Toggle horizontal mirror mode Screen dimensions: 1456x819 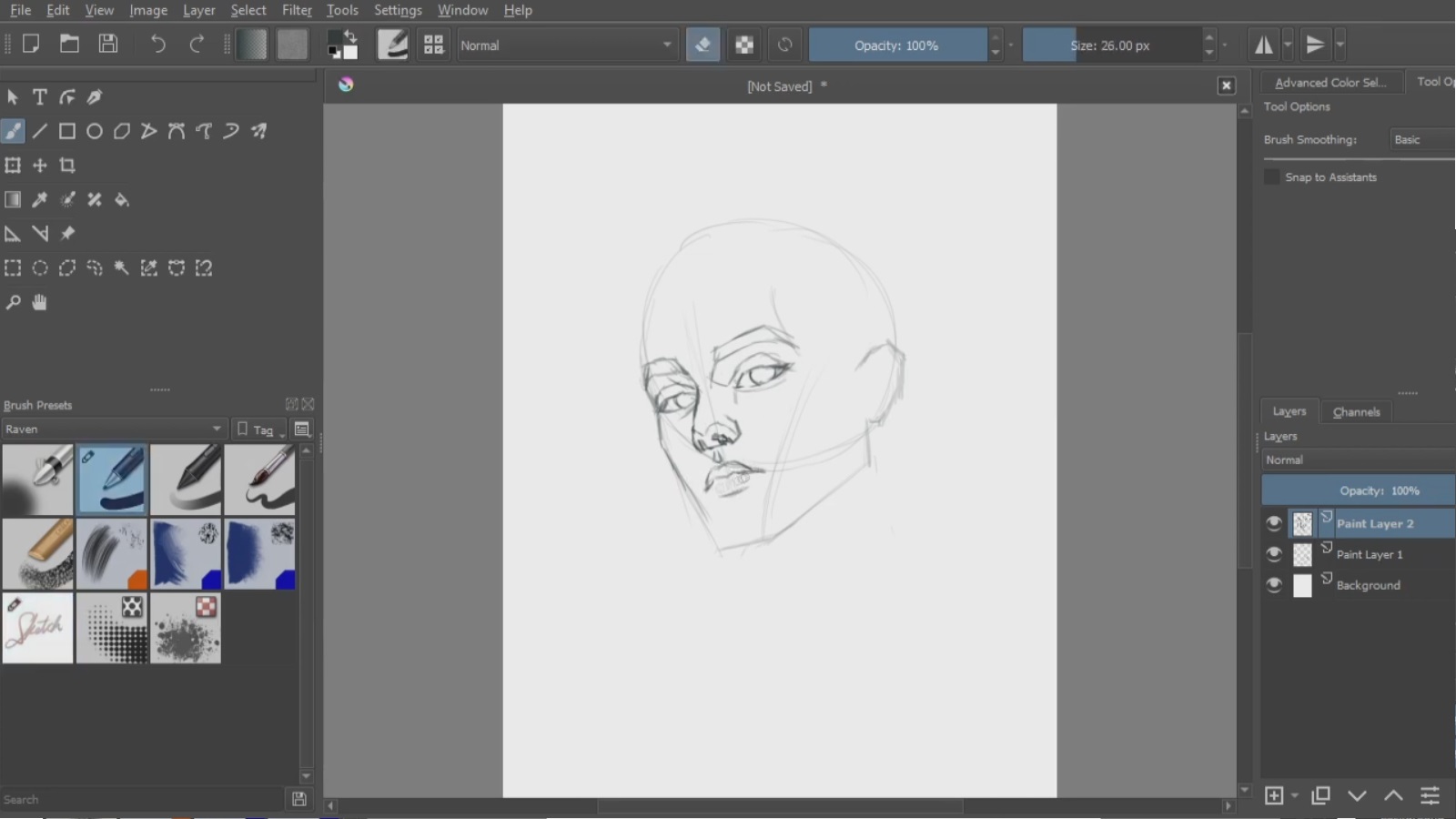(x=1264, y=45)
